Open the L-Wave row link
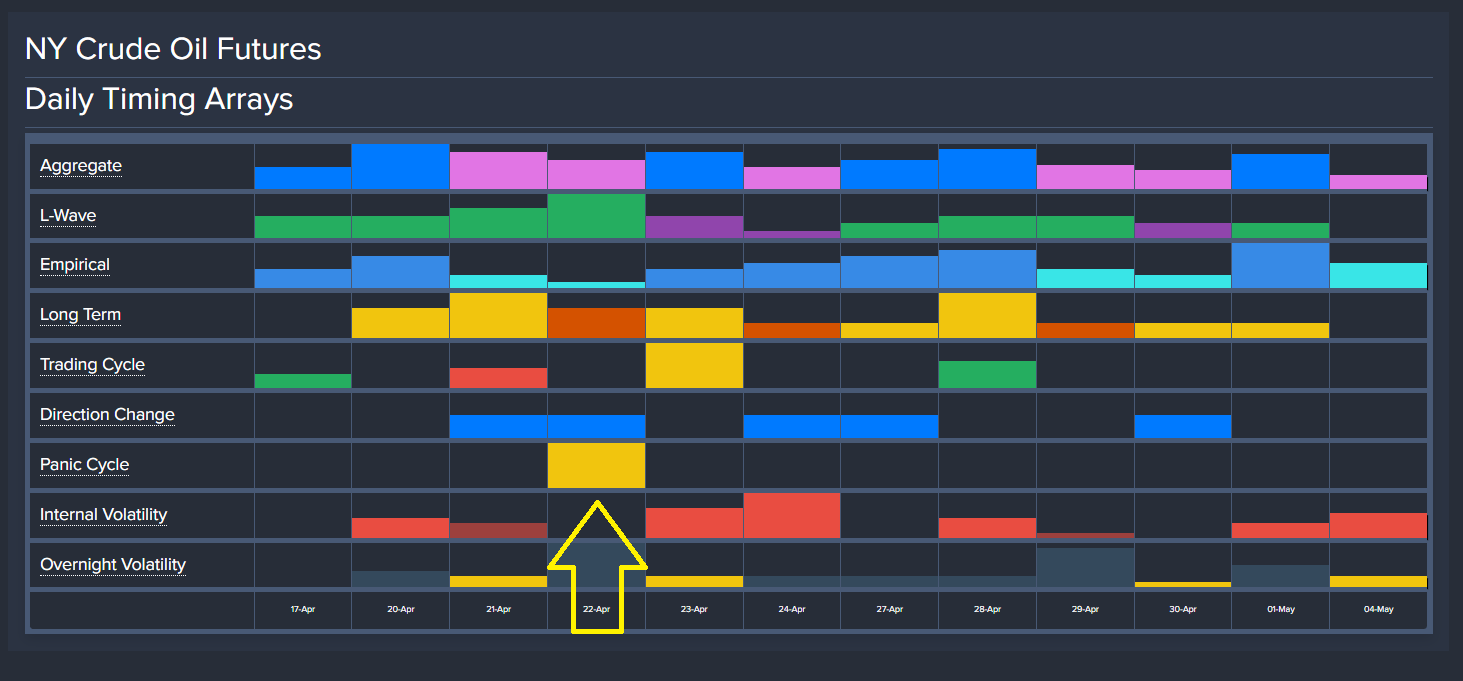This screenshot has height=681, width=1463. click(68, 216)
